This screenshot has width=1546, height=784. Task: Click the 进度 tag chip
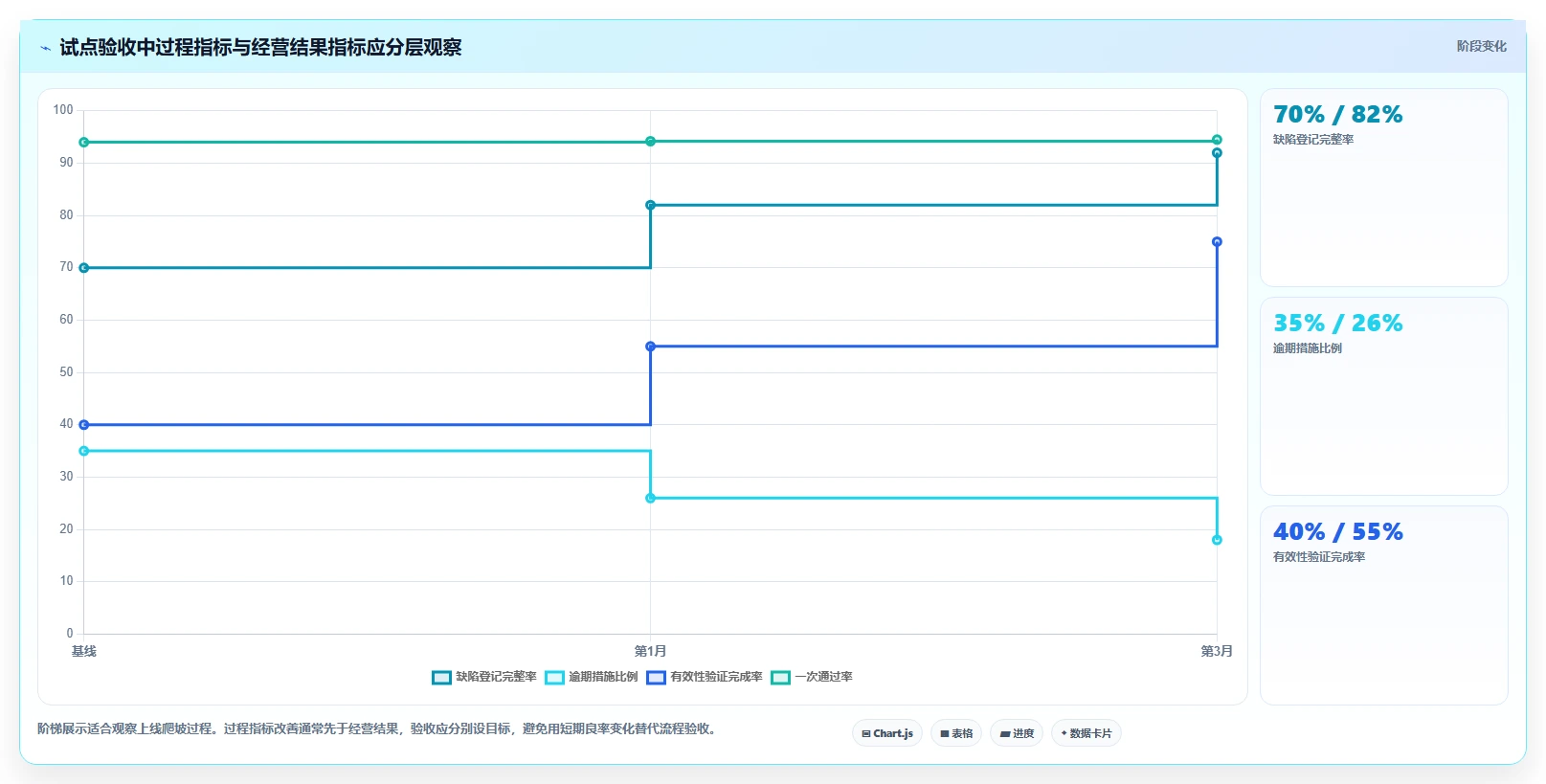1017,733
